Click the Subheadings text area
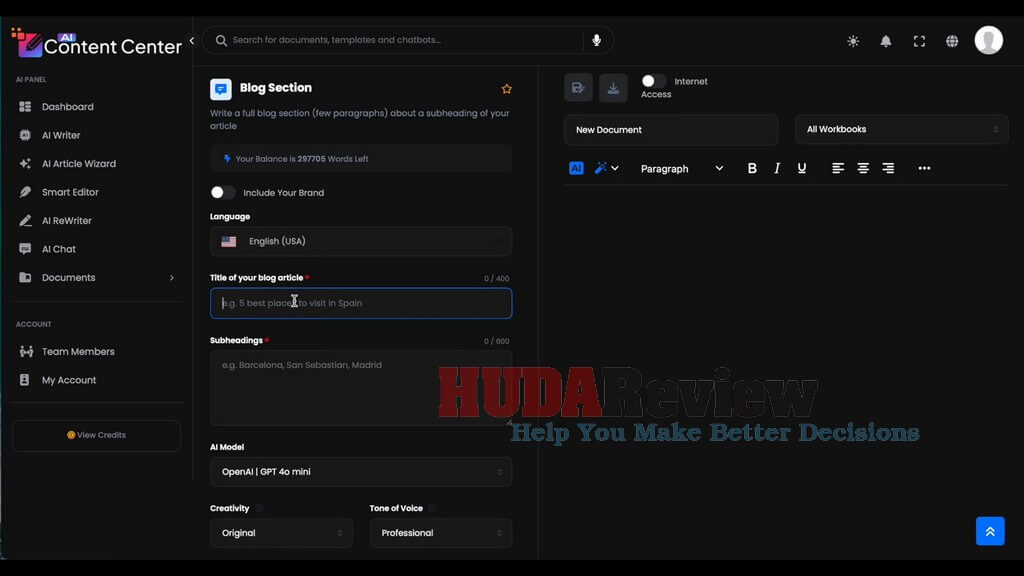The image size is (1024, 576). (361, 388)
